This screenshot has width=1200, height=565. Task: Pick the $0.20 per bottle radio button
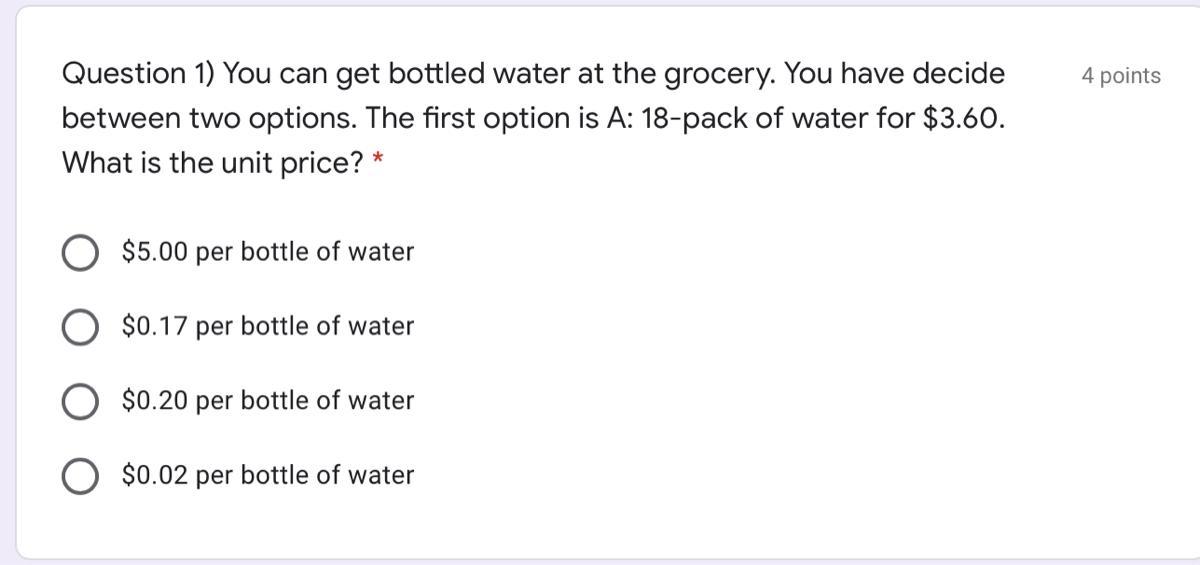80,401
